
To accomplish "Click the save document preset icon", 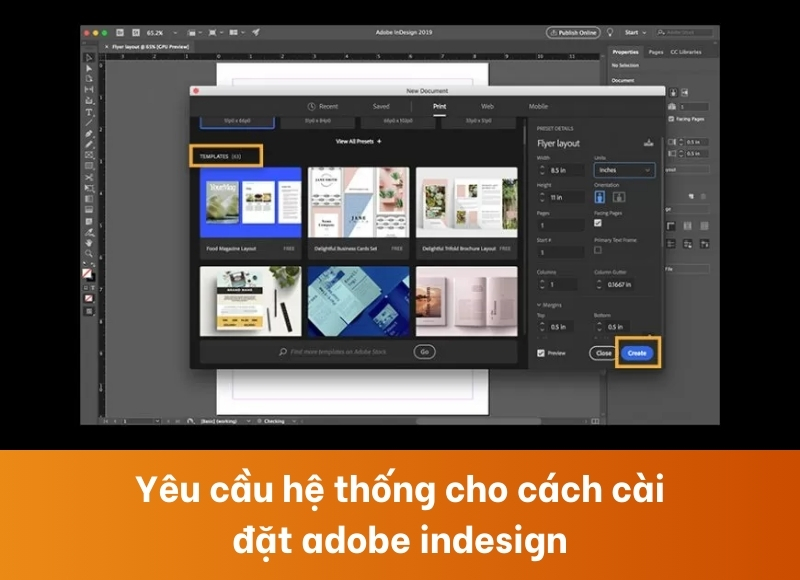I will point(648,140).
